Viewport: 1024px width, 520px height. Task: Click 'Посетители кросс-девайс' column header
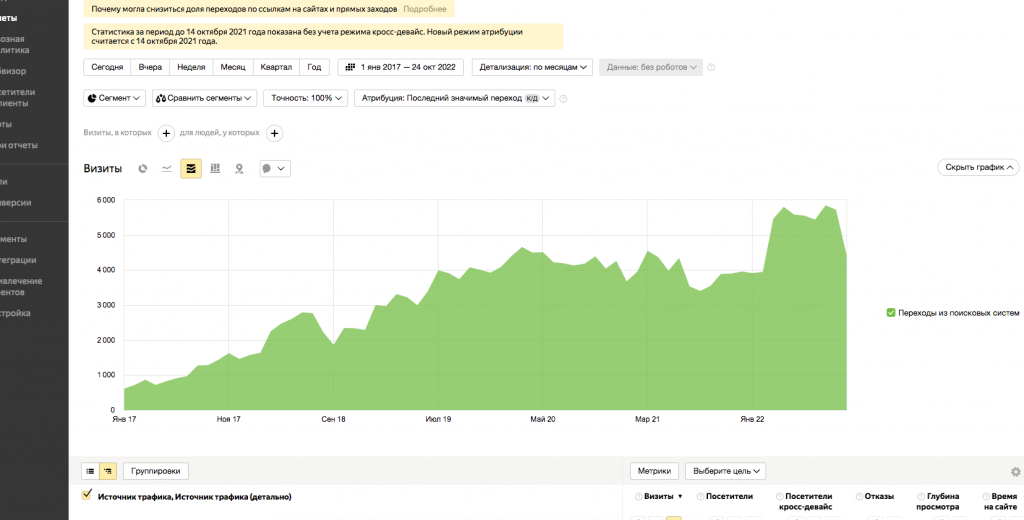(x=808, y=501)
